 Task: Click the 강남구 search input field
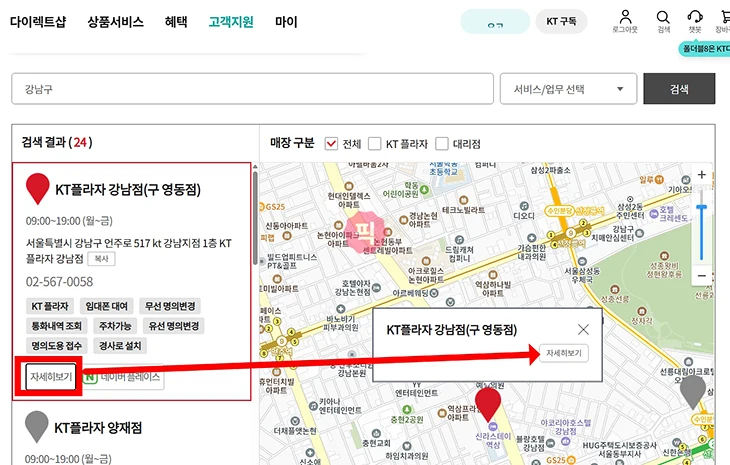pyautogui.click(x=252, y=88)
